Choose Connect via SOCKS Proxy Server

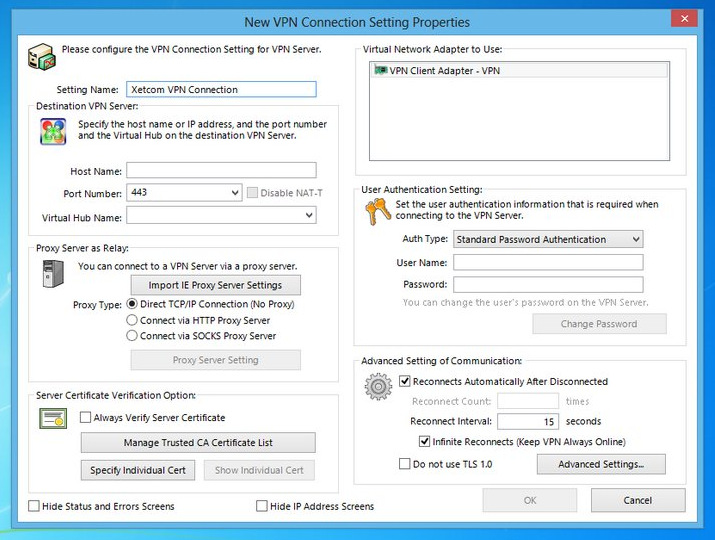(x=132, y=336)
